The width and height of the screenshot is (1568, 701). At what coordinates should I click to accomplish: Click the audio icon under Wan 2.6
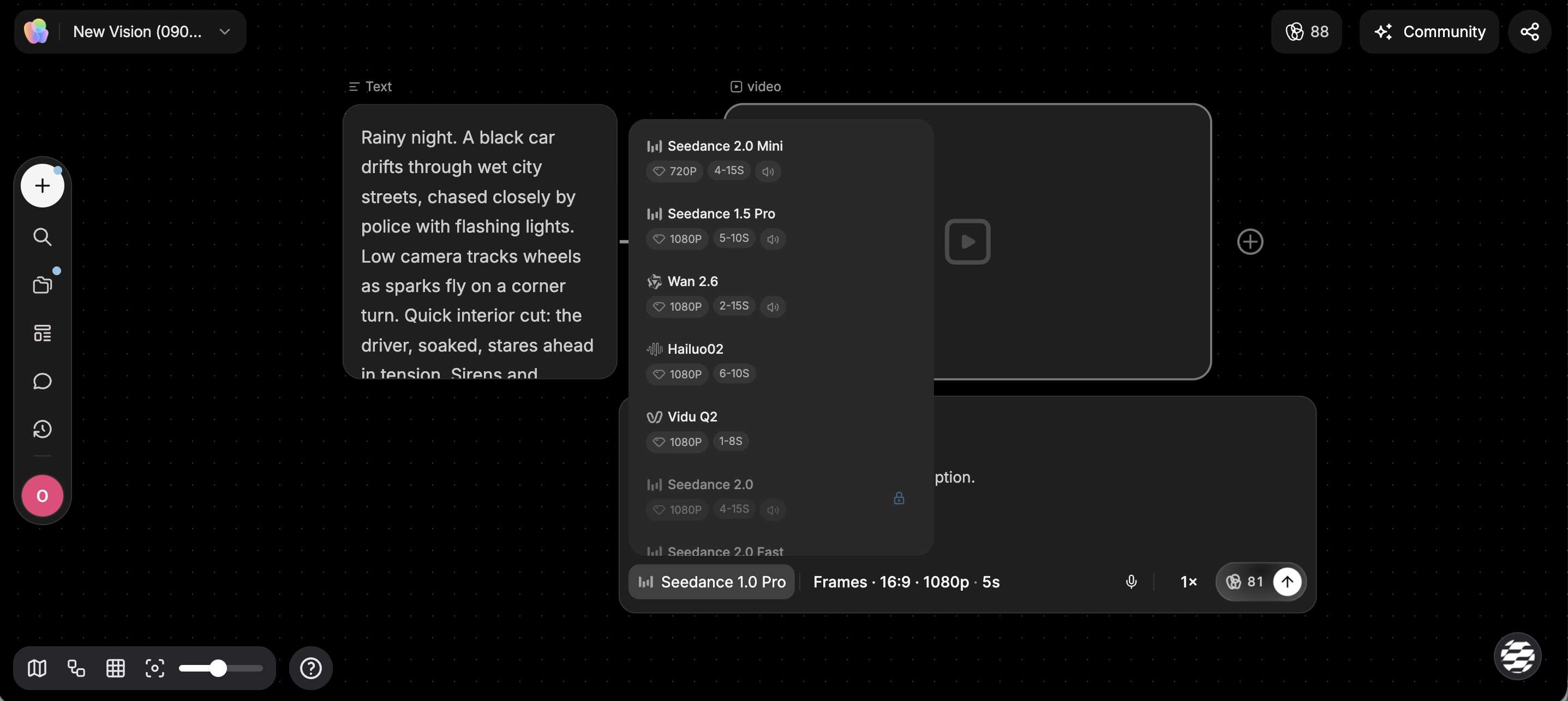click(x=773, y=306)
